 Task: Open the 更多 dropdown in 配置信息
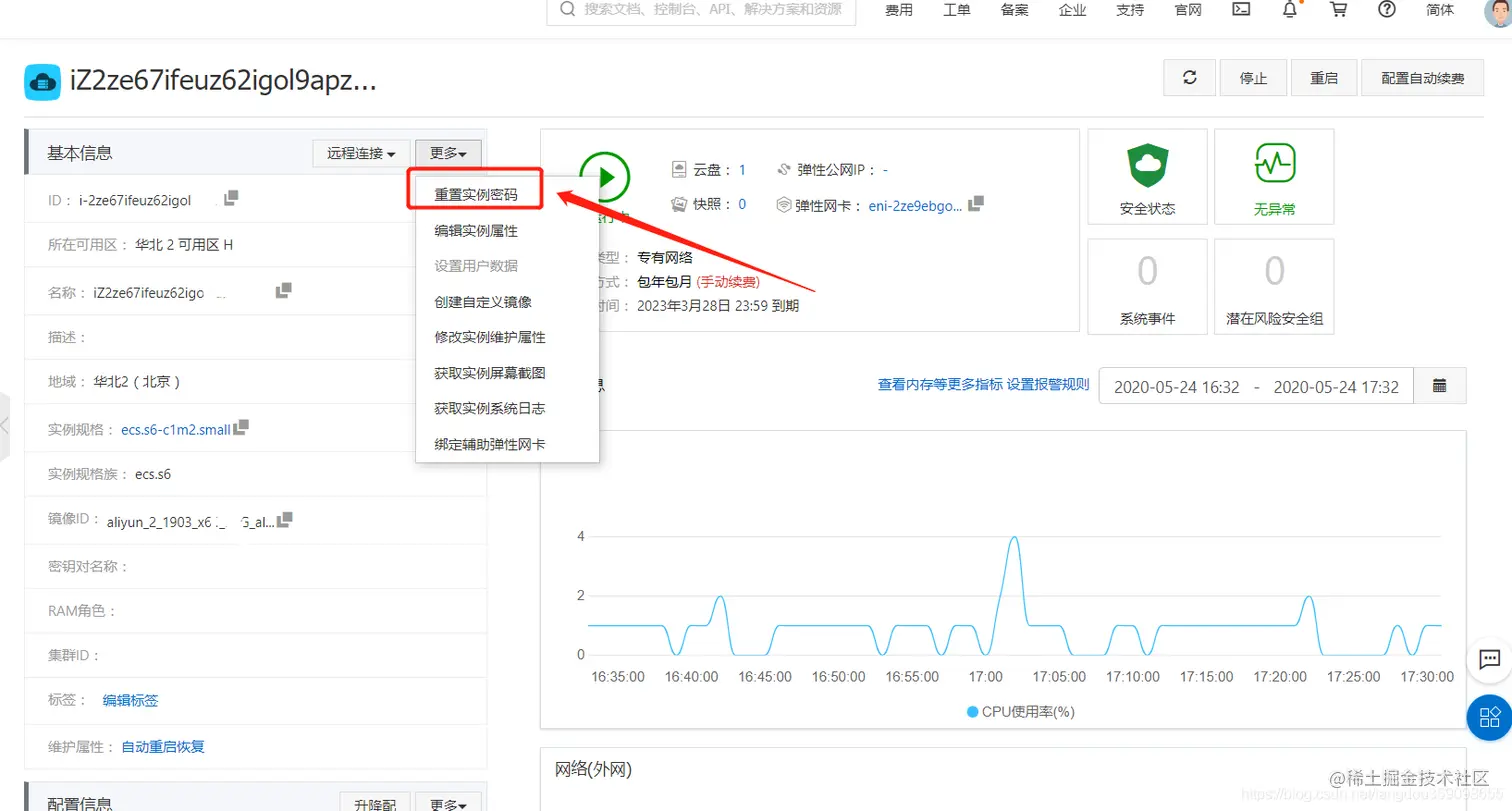447,804
